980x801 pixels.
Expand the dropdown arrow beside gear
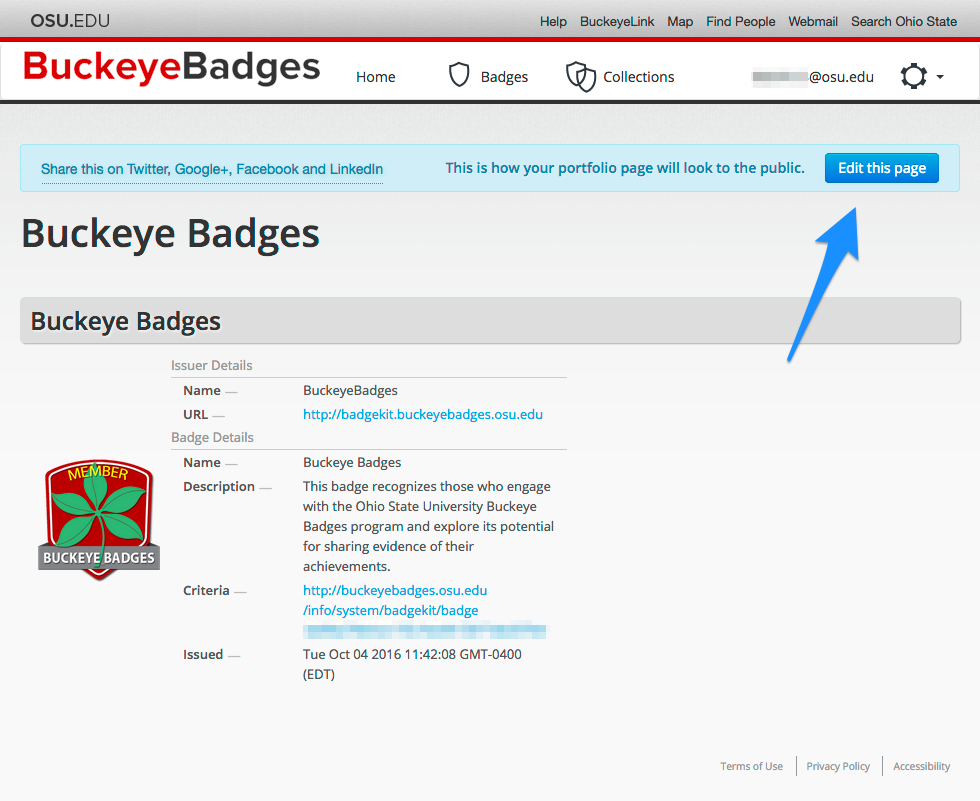[940, 77]
